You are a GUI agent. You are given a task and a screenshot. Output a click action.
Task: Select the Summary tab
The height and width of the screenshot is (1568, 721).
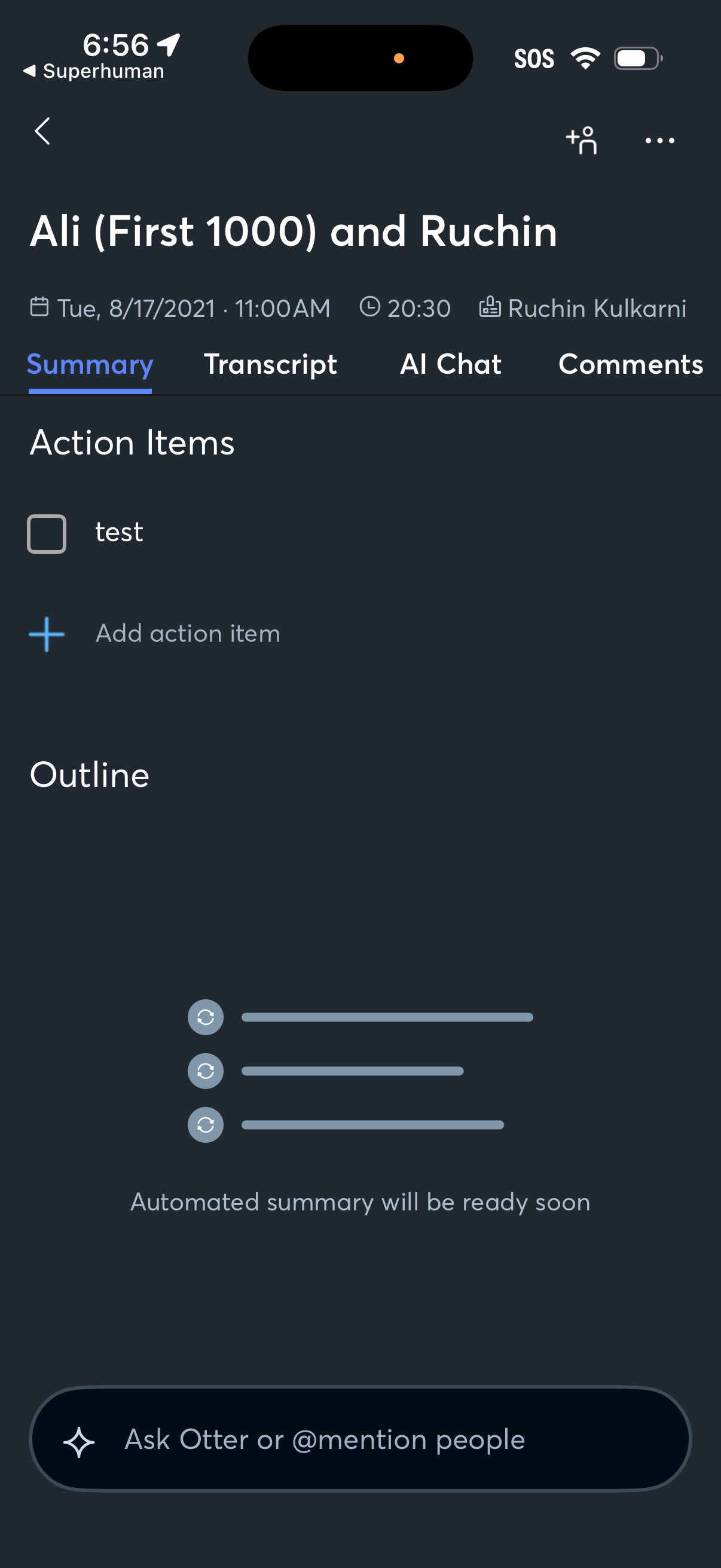coord(90,365)
